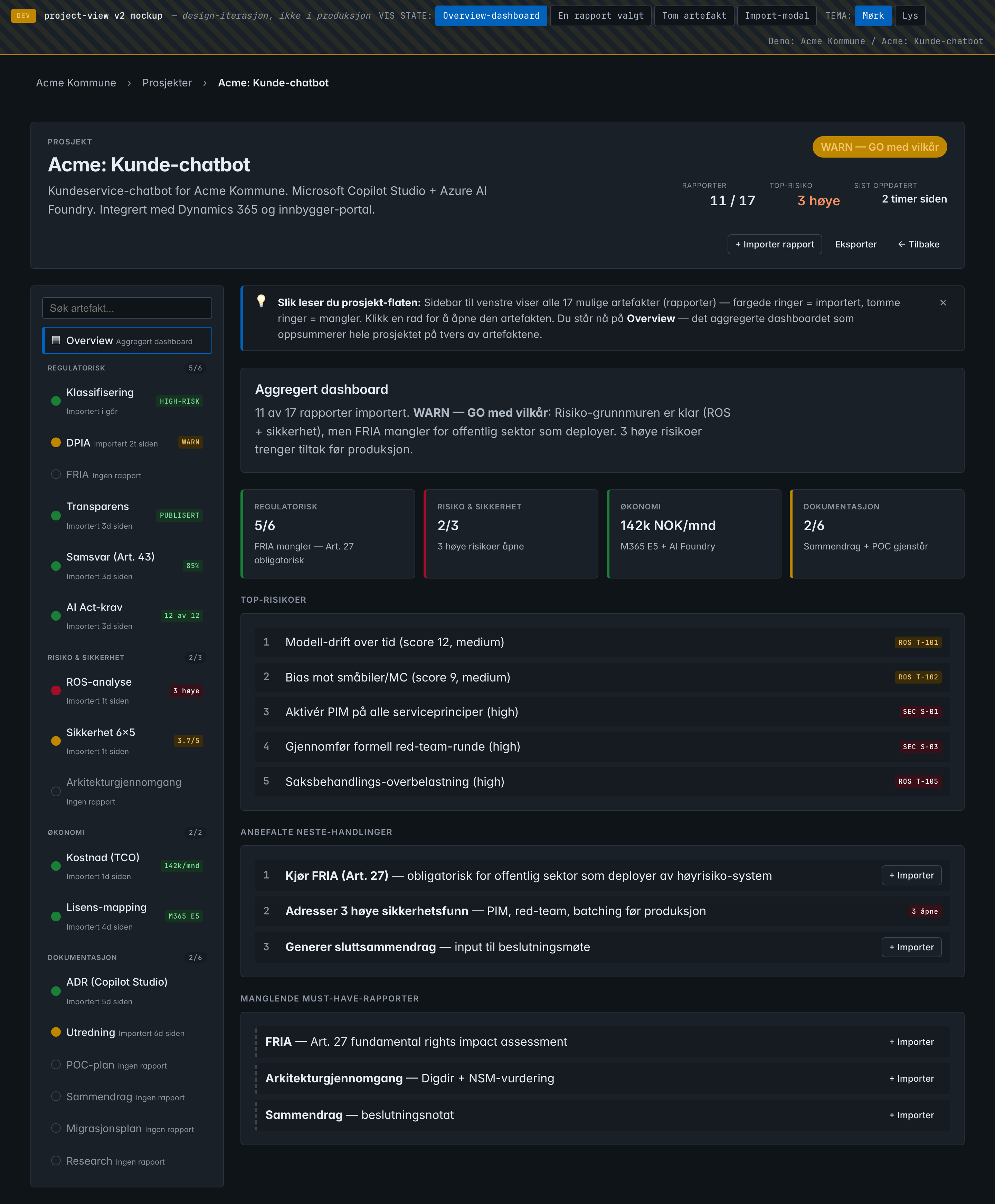Click the WARN — GO med vilkår status pill
This screenshot has height=1204, width=995.
pos(879,147)
